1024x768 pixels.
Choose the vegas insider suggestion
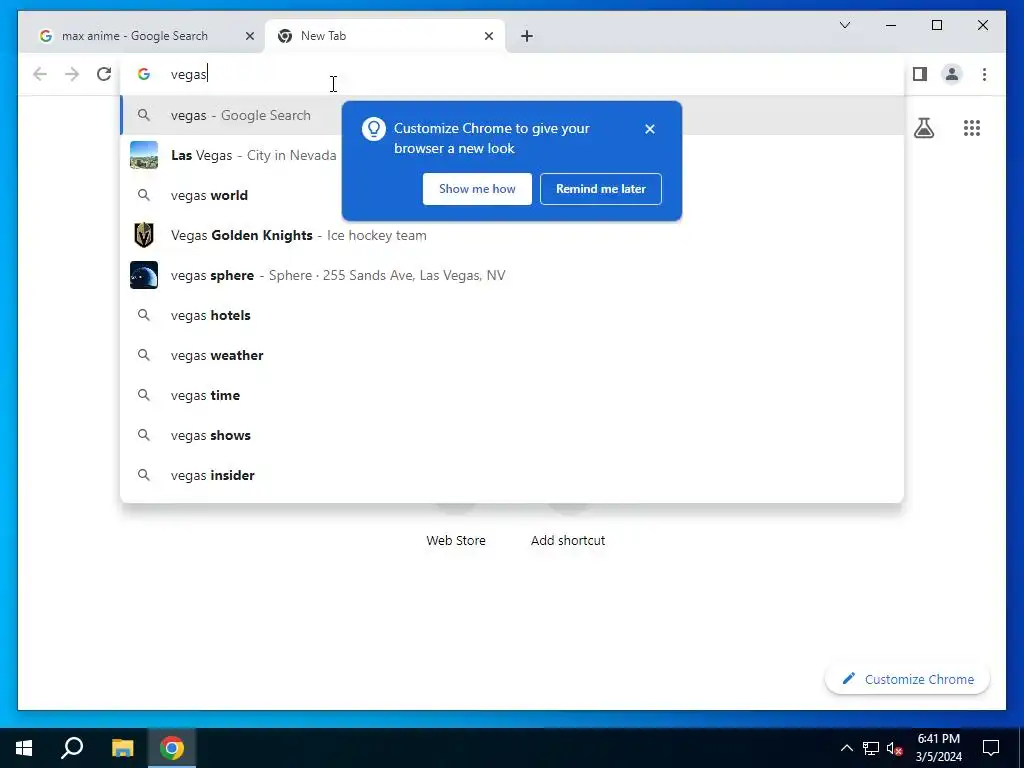pyautogui.click(x=512, y=475)
